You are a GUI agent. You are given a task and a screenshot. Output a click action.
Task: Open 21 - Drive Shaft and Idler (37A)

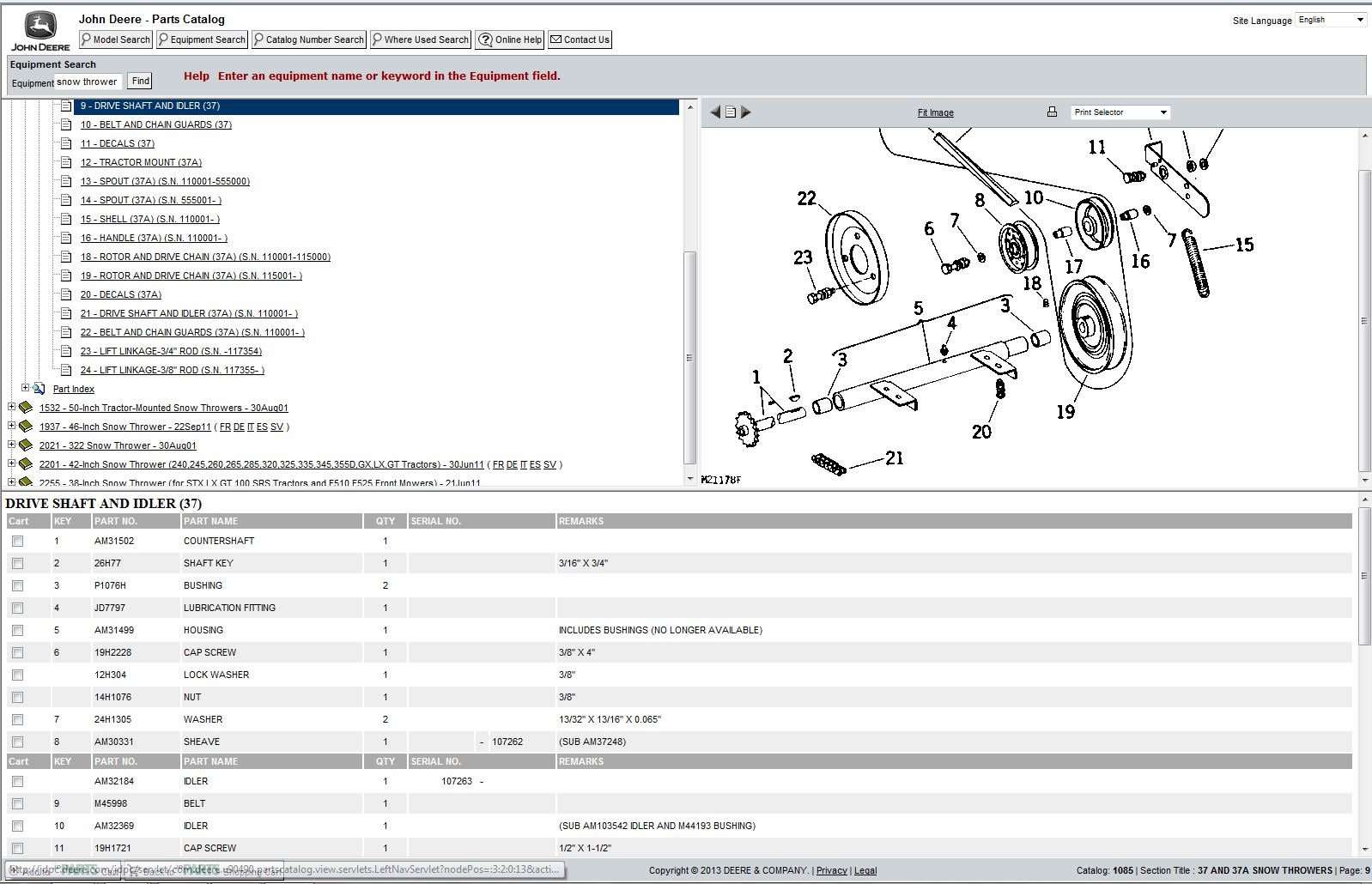pyautogui.click(x=189, y=313)
